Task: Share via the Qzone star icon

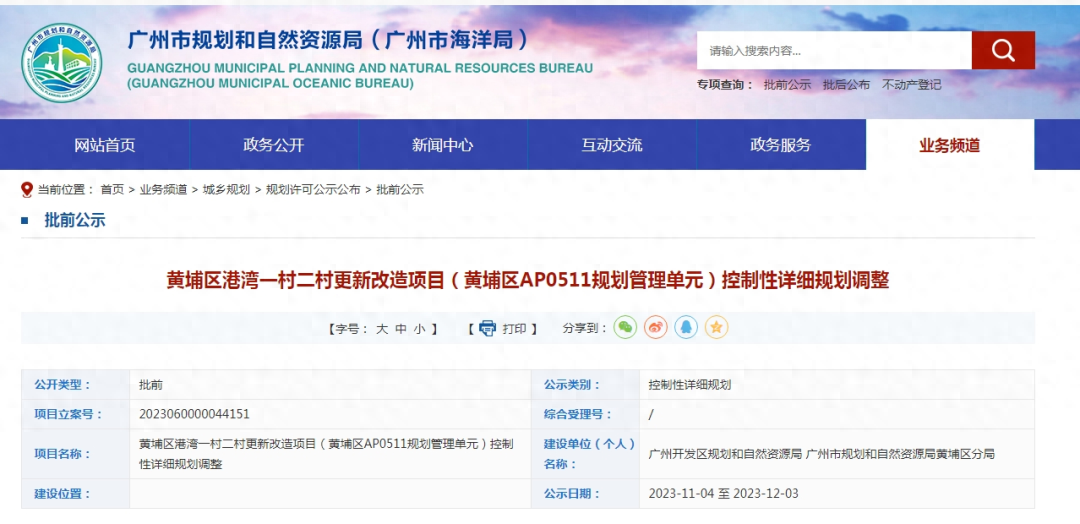Action: click(x=716, y=328)
